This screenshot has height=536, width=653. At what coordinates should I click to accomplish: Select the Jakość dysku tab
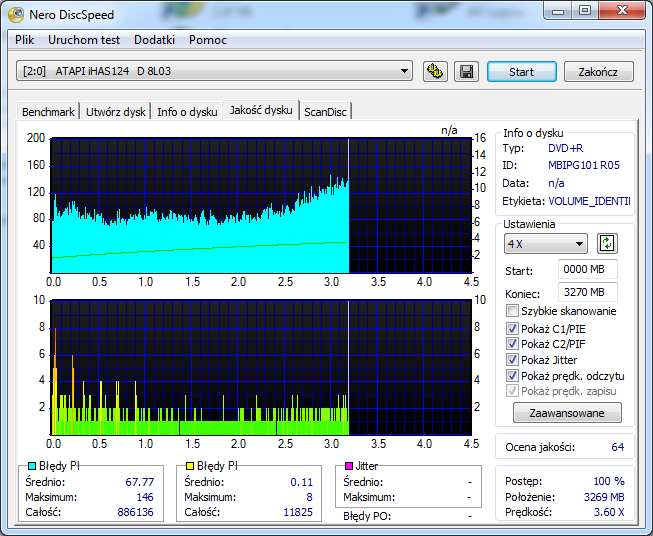coord(261,110)
